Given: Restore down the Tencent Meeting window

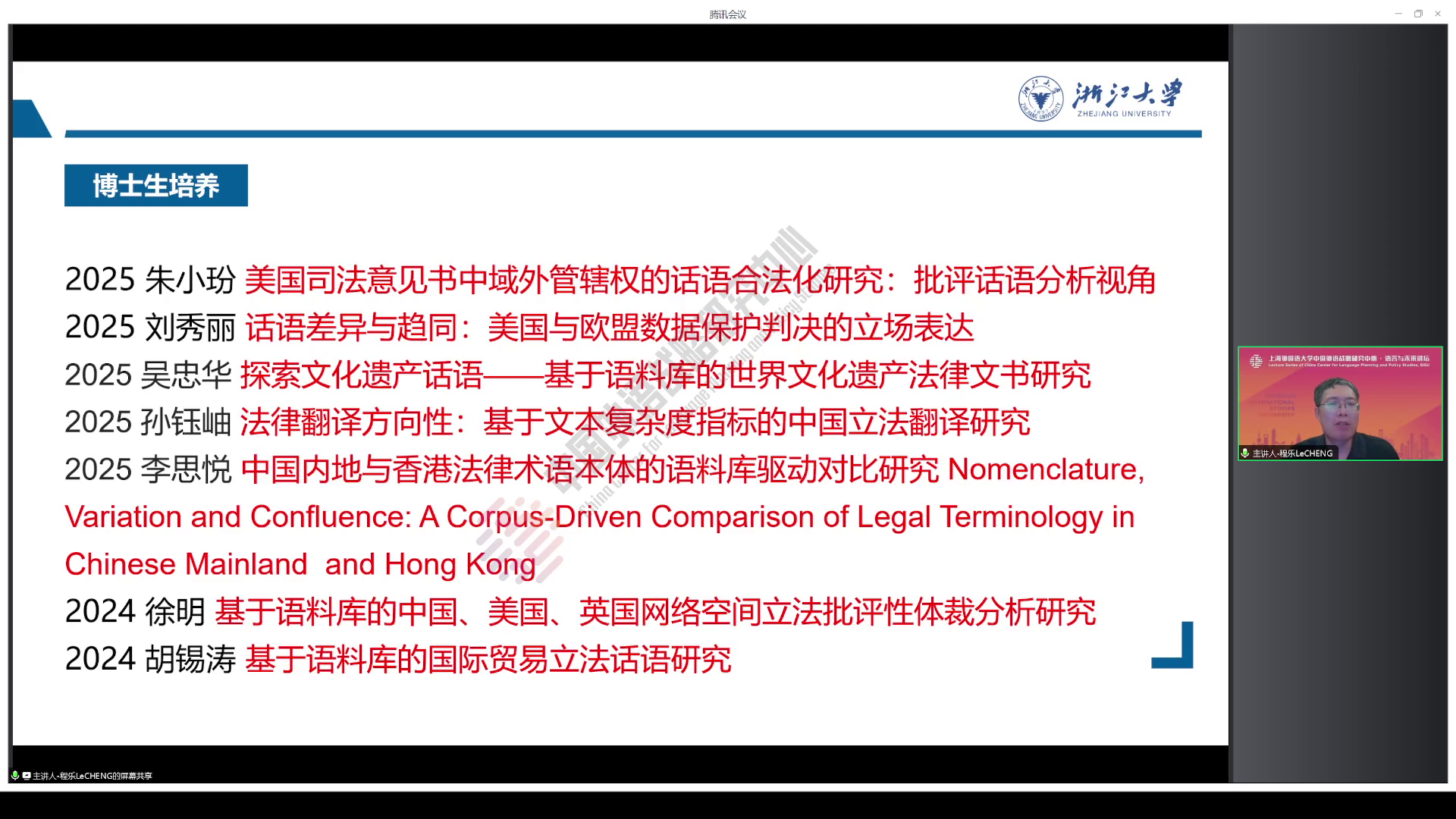Looking at the screenshot, I should click(1418, 14).
